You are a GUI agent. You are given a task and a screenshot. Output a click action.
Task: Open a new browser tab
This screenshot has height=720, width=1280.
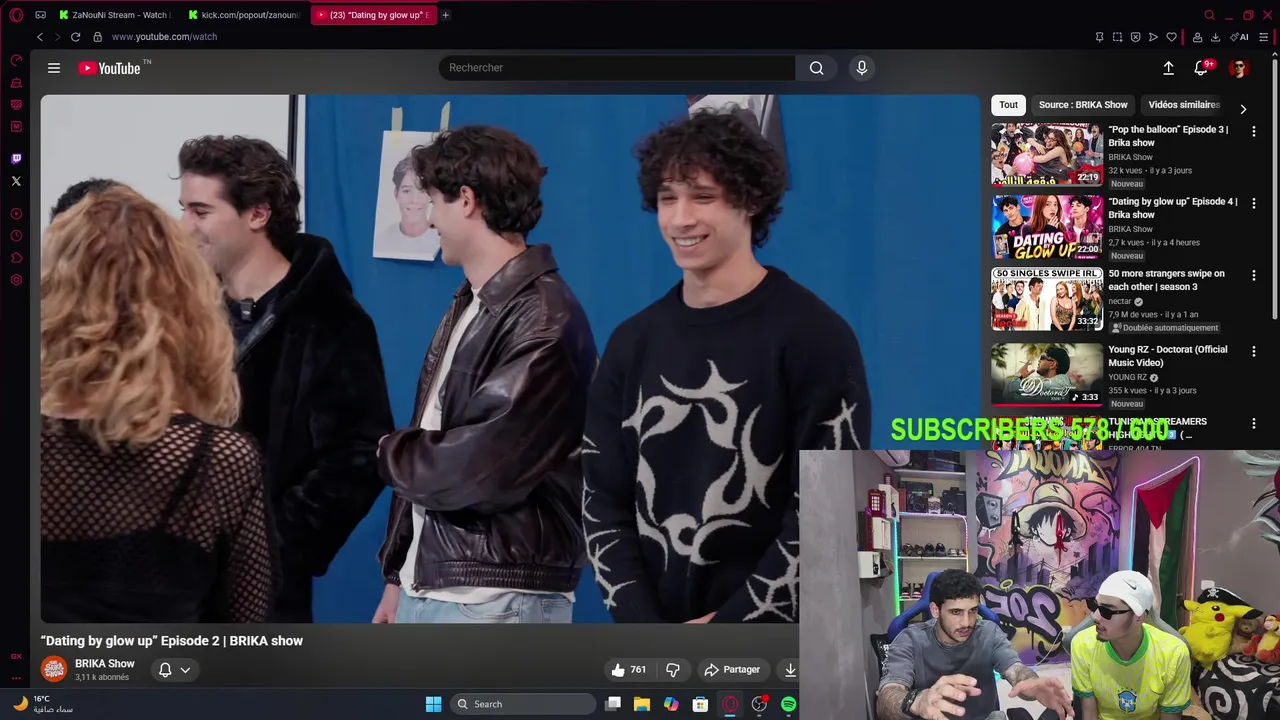pos(446,15)
